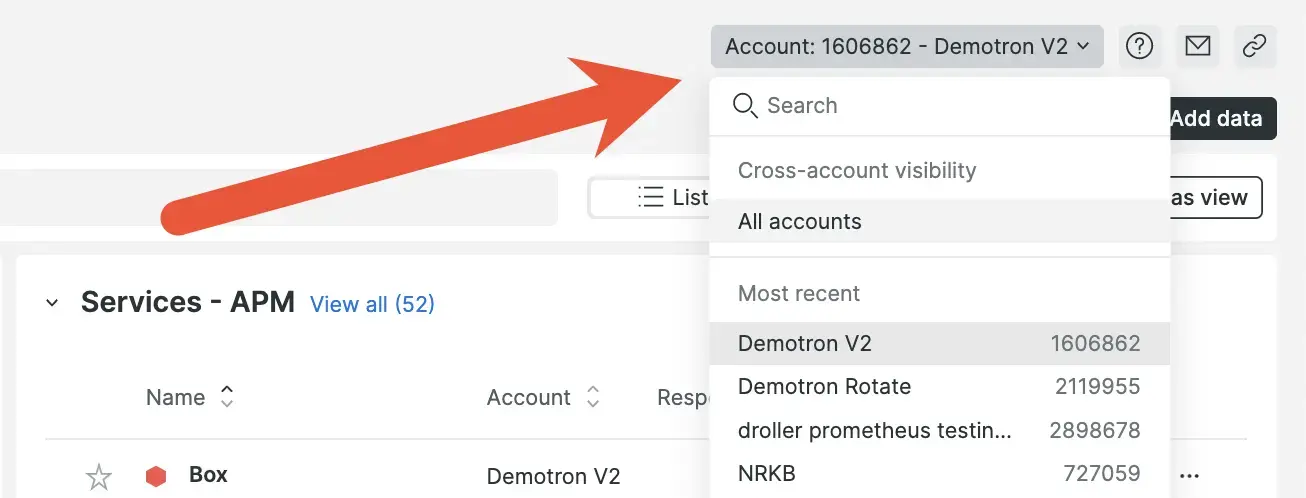1306x498 pixels.
Task: Click the List view icon
Action: tap(651, 197)
